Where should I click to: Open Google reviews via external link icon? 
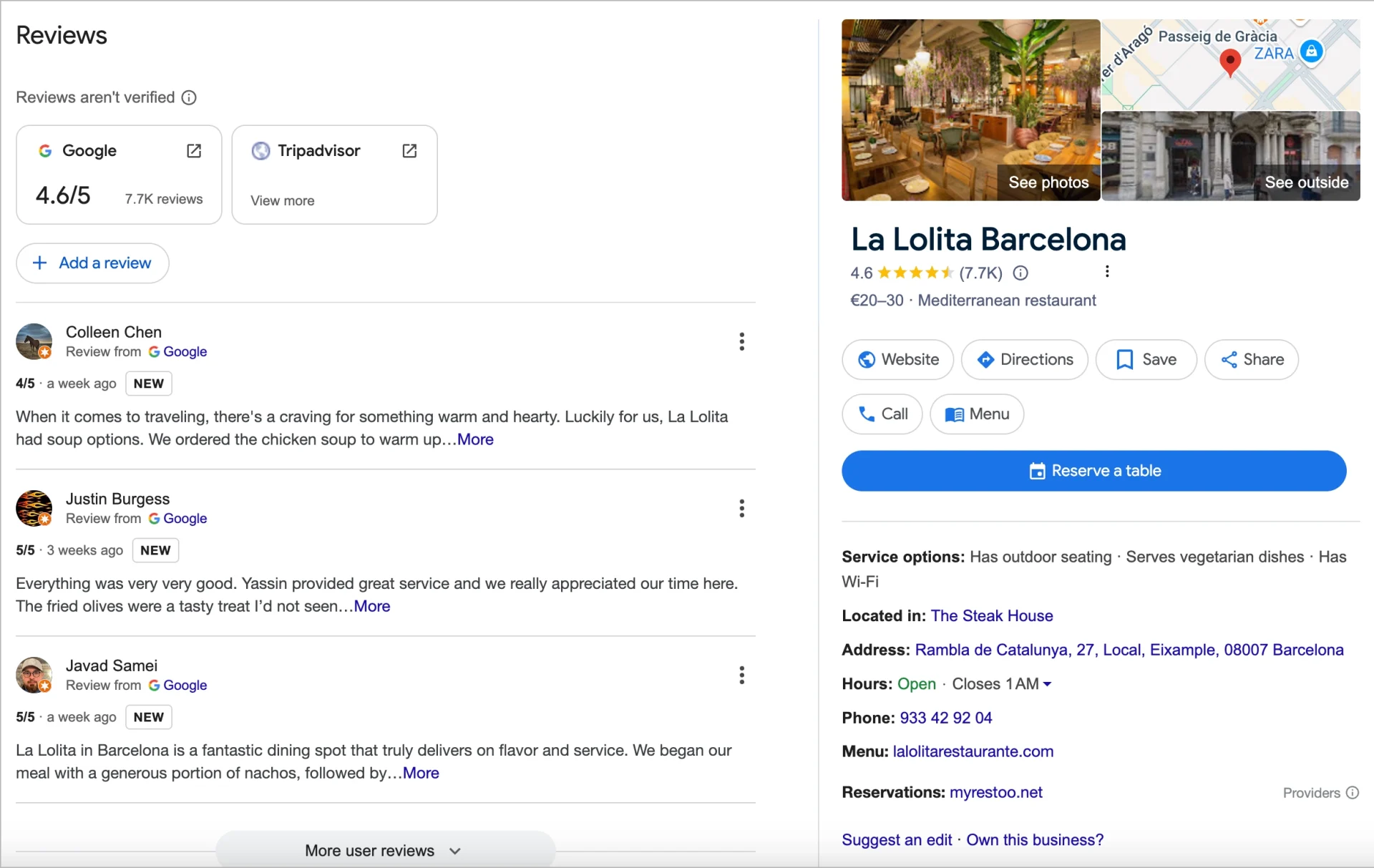tap(194, 151)
